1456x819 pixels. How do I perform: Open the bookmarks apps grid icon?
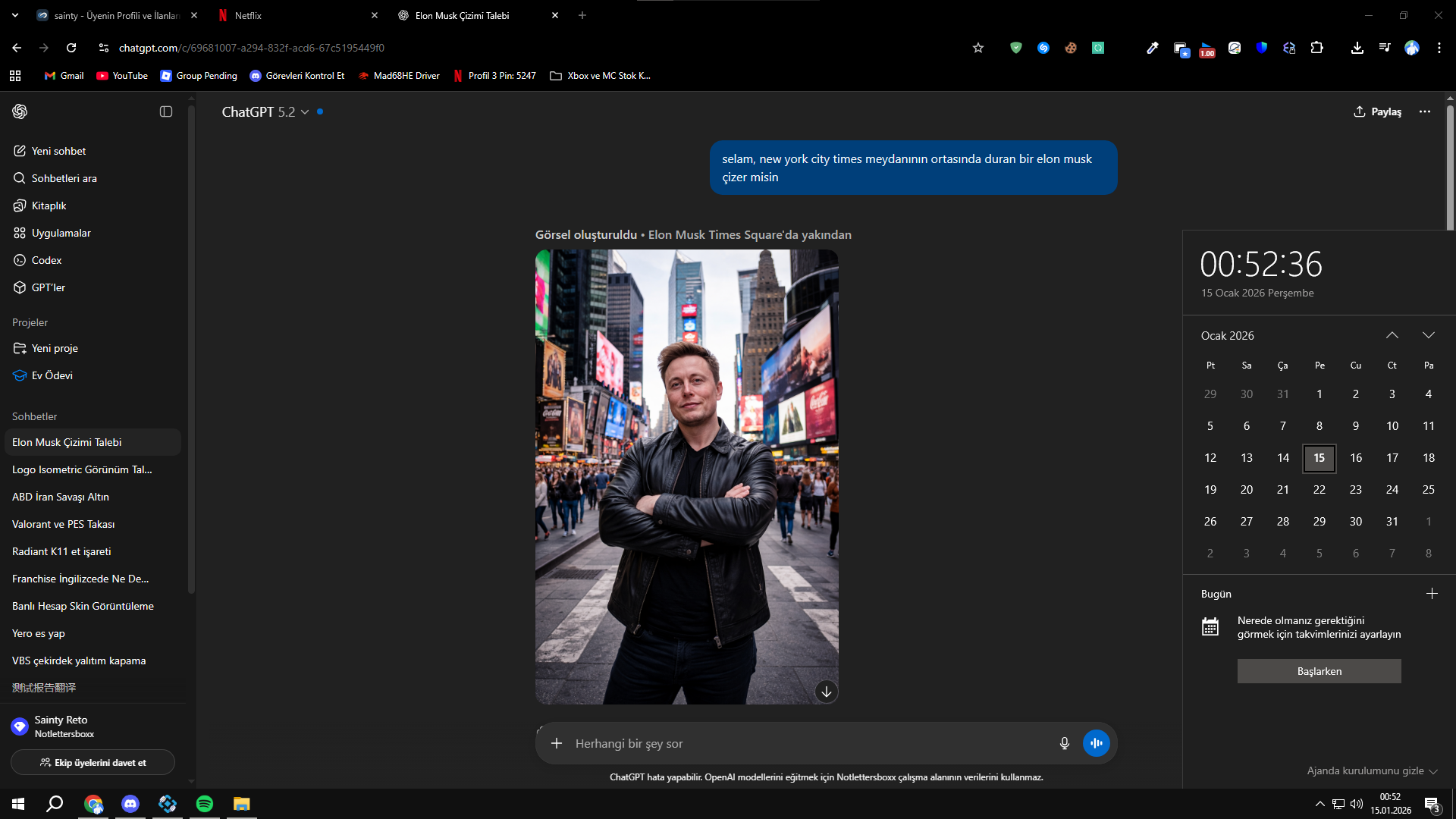click(15, 76)
